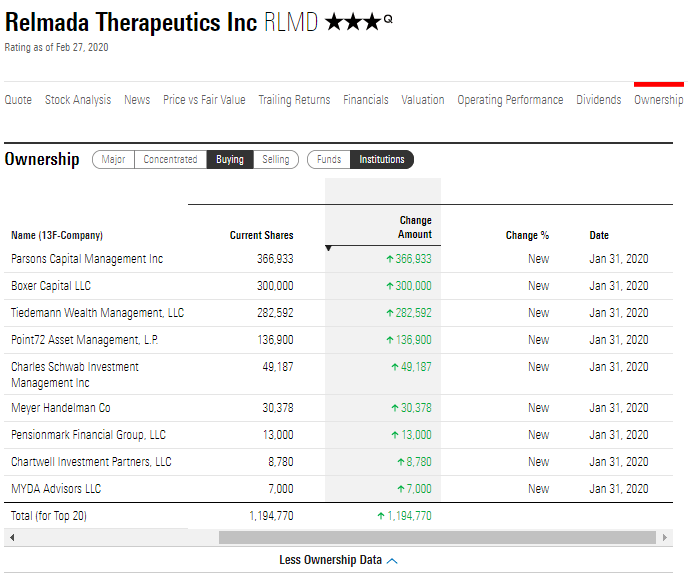688x582 pixels.
Task: Click the star rating next to RLMD
Action: click(x=354, y=22)
